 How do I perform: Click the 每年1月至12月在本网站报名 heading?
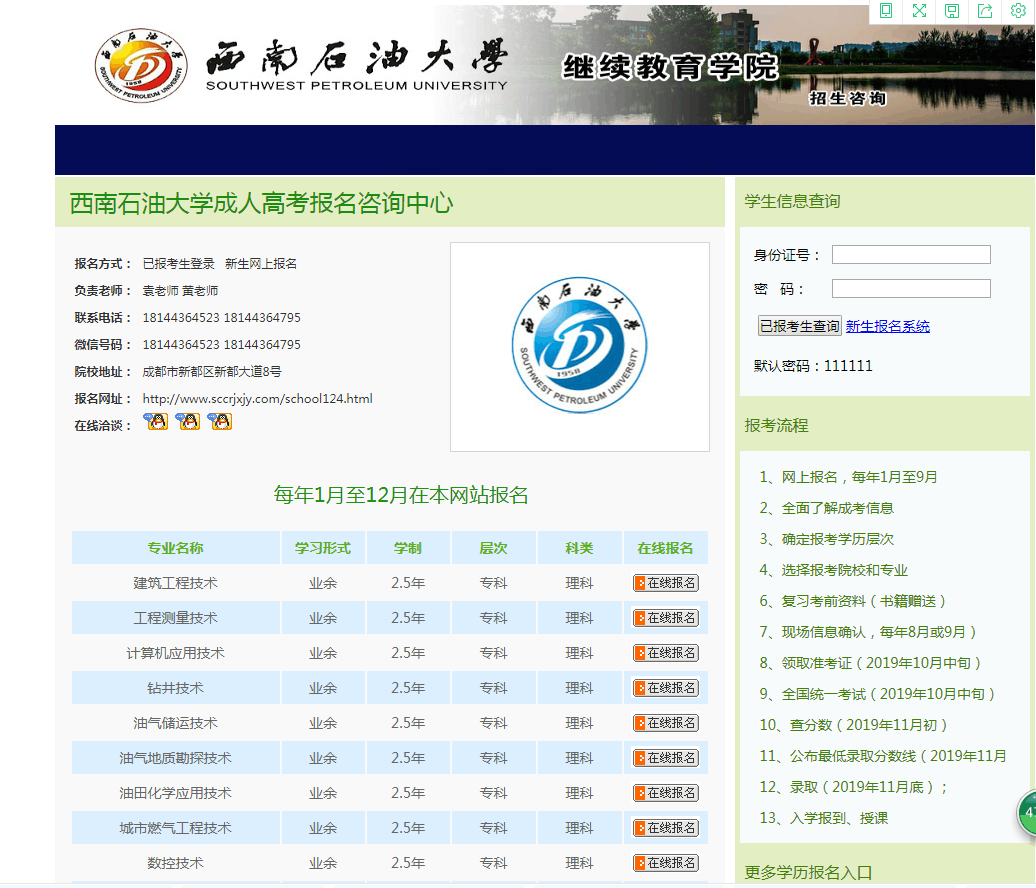click(401, 495)
